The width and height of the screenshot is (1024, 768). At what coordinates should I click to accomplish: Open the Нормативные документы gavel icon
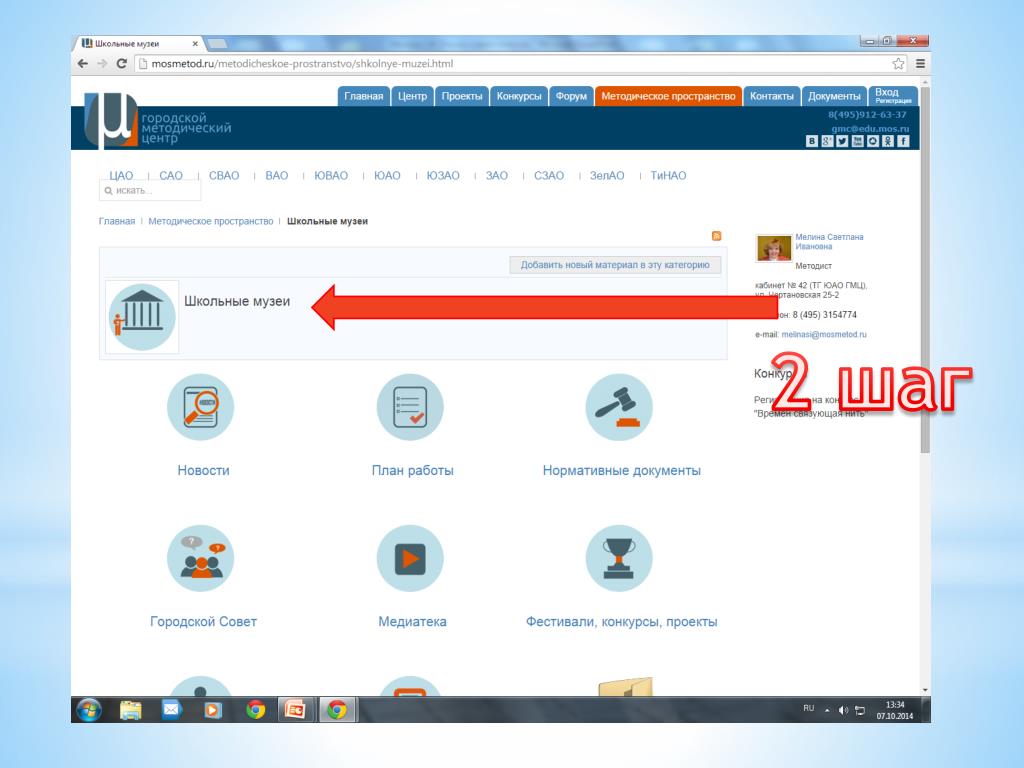click(x=619, y=407)
